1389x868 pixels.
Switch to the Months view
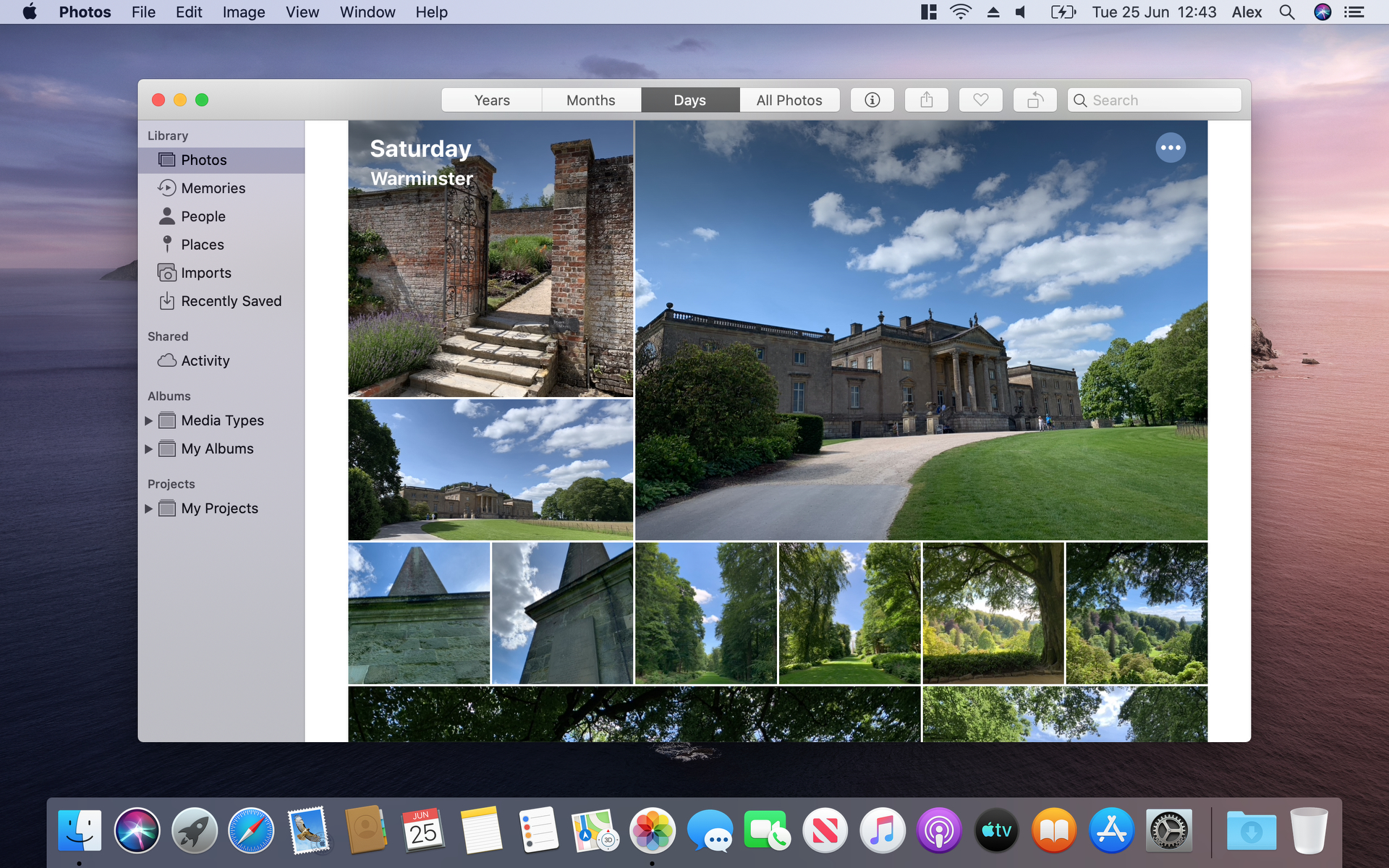coord(591,100)
